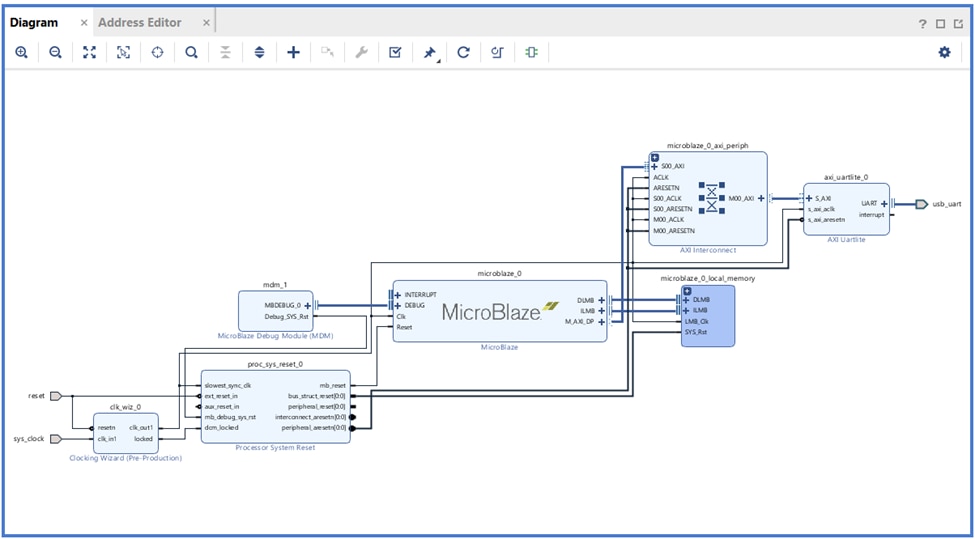
Task: Expand the DLMB port on microblaze_0
Action: coord(601,300)
